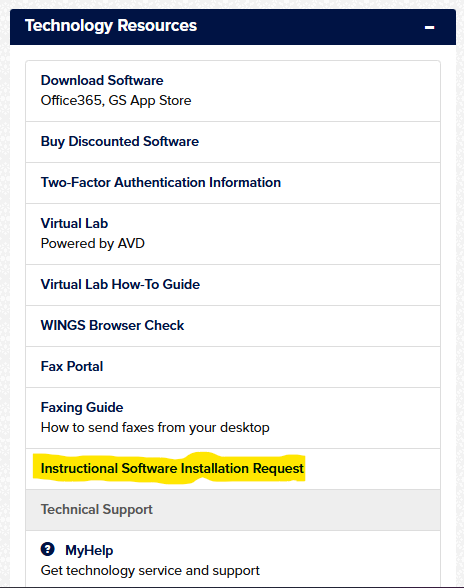Image resolution: width=464 pixels, height=588 pixels.
Task: Open the Virtual Lab How-To Guide
Action: (x=120, y=284)
